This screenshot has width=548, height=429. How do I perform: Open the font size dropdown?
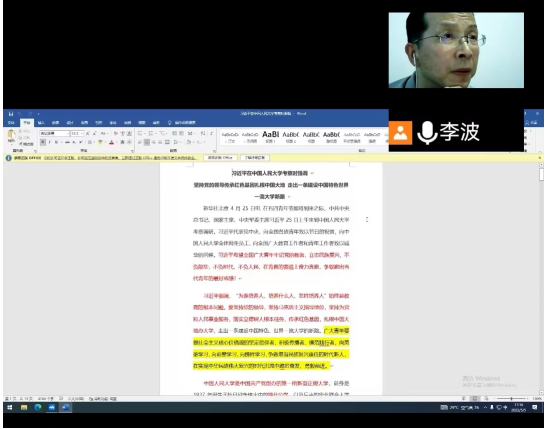pyautogui.click(x=77, y=133)
